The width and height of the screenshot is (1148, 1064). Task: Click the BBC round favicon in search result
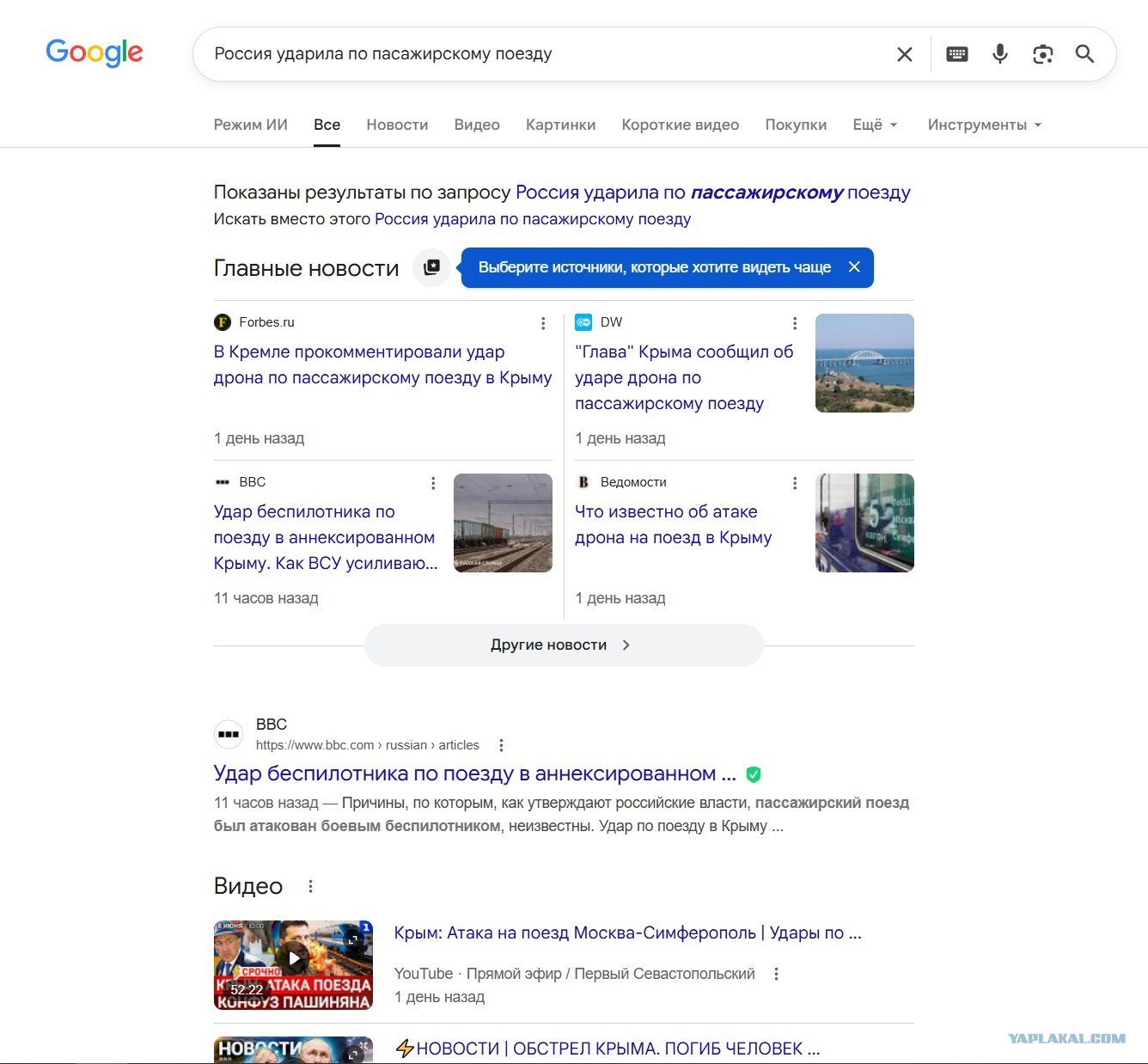(x=229, y=734)
